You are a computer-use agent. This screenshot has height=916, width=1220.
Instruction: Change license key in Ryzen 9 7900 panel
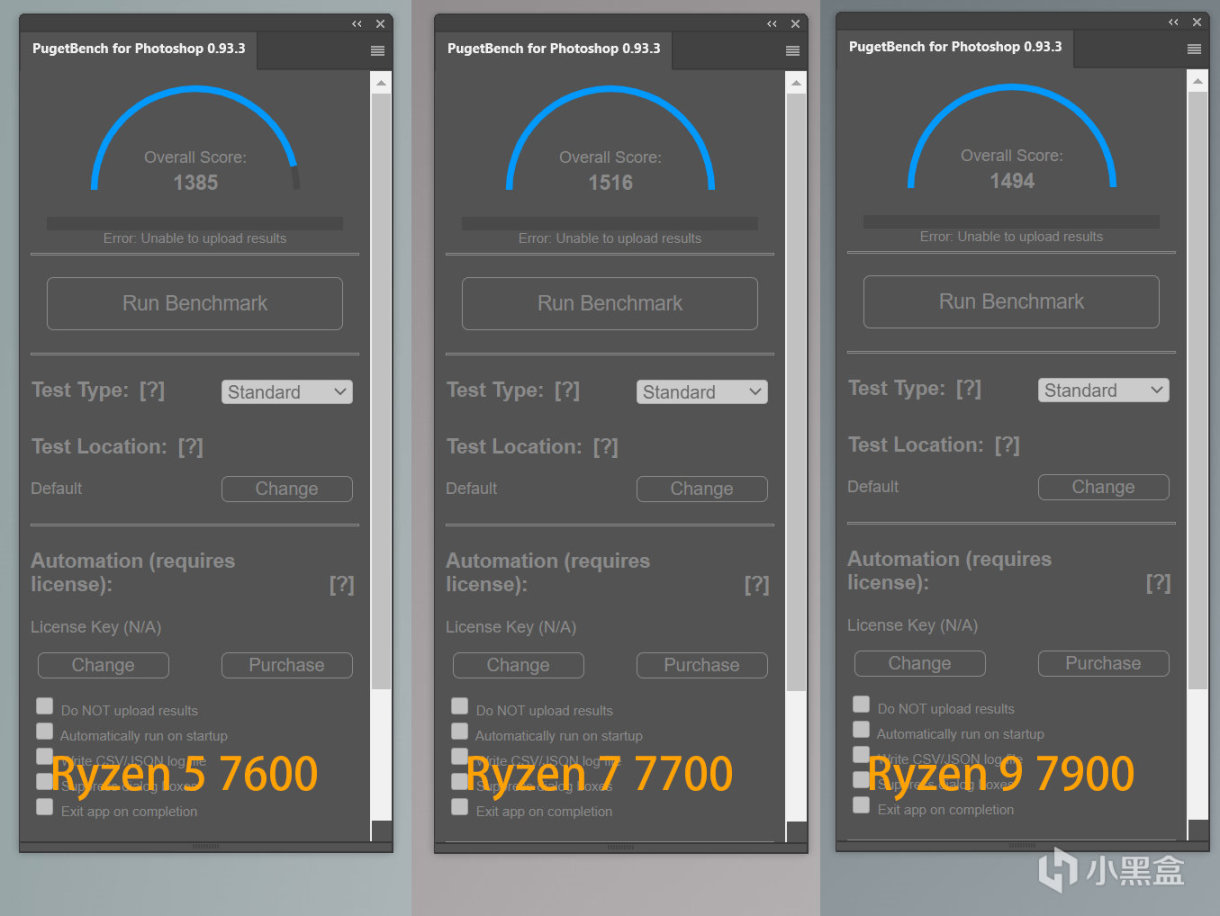pyautogui.click(x=920, y=663)
